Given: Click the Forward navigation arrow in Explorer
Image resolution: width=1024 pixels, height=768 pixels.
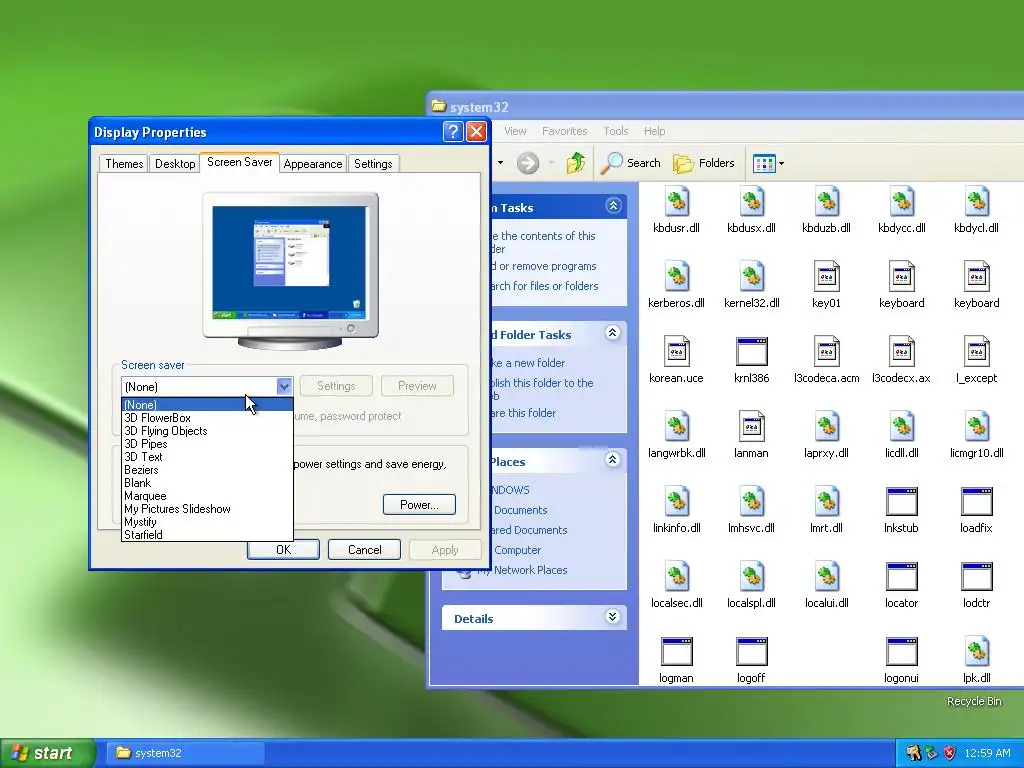Looking at the screenshot, I should pos(528,163).
